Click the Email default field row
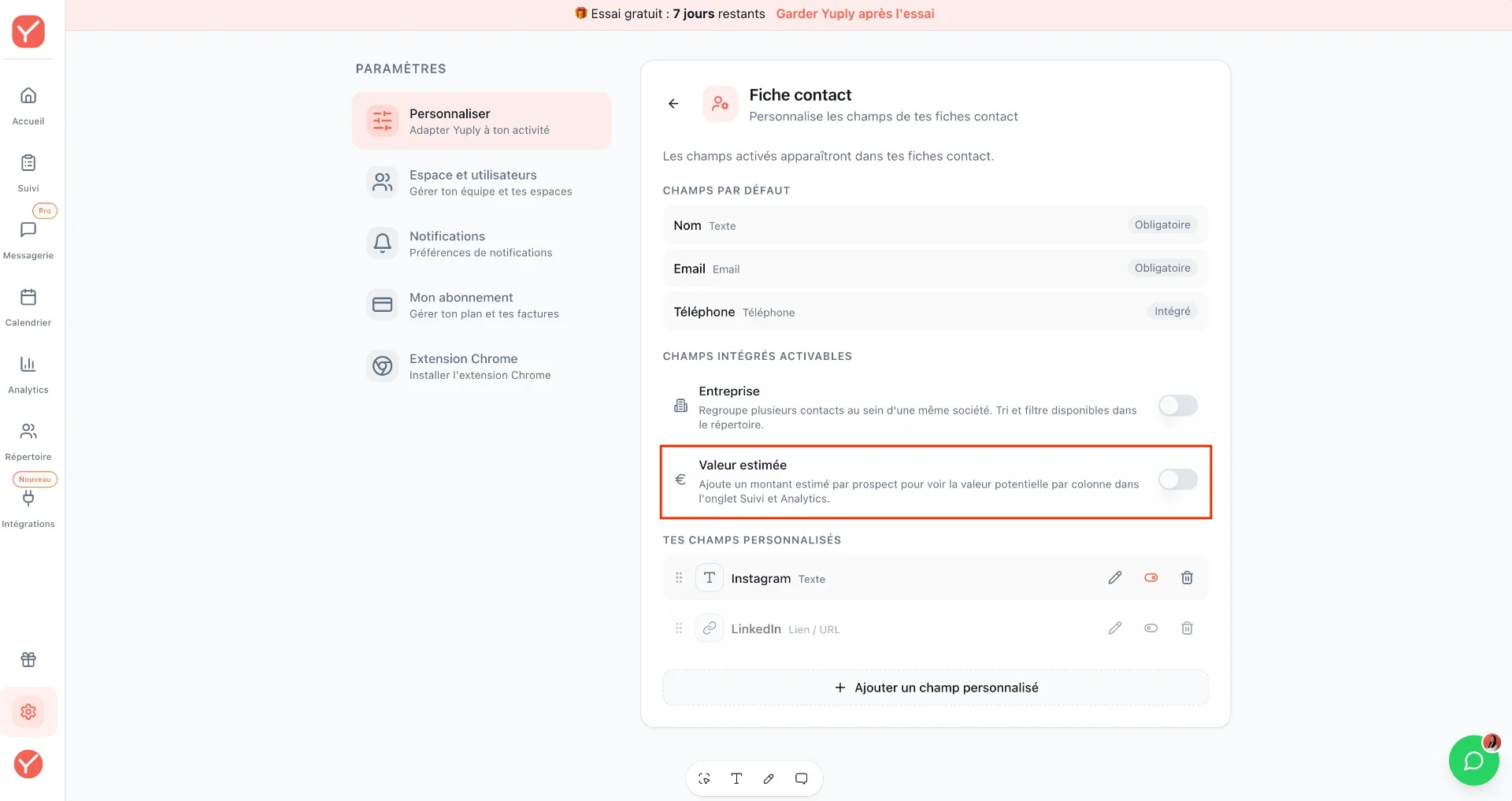This screenshot has width=1512, height=801. pos(936,269)
